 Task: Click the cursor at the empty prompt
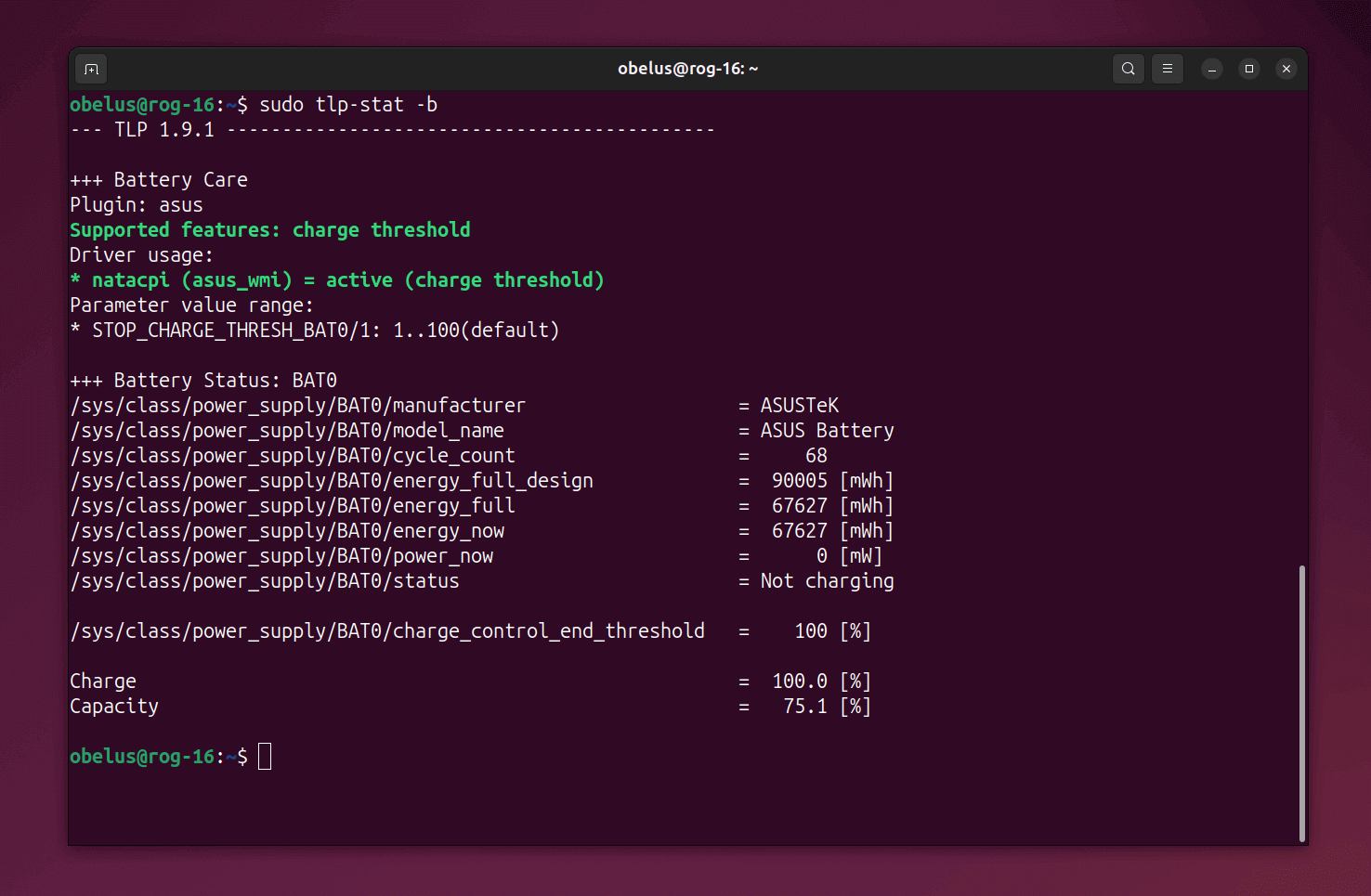click(265, 757)
